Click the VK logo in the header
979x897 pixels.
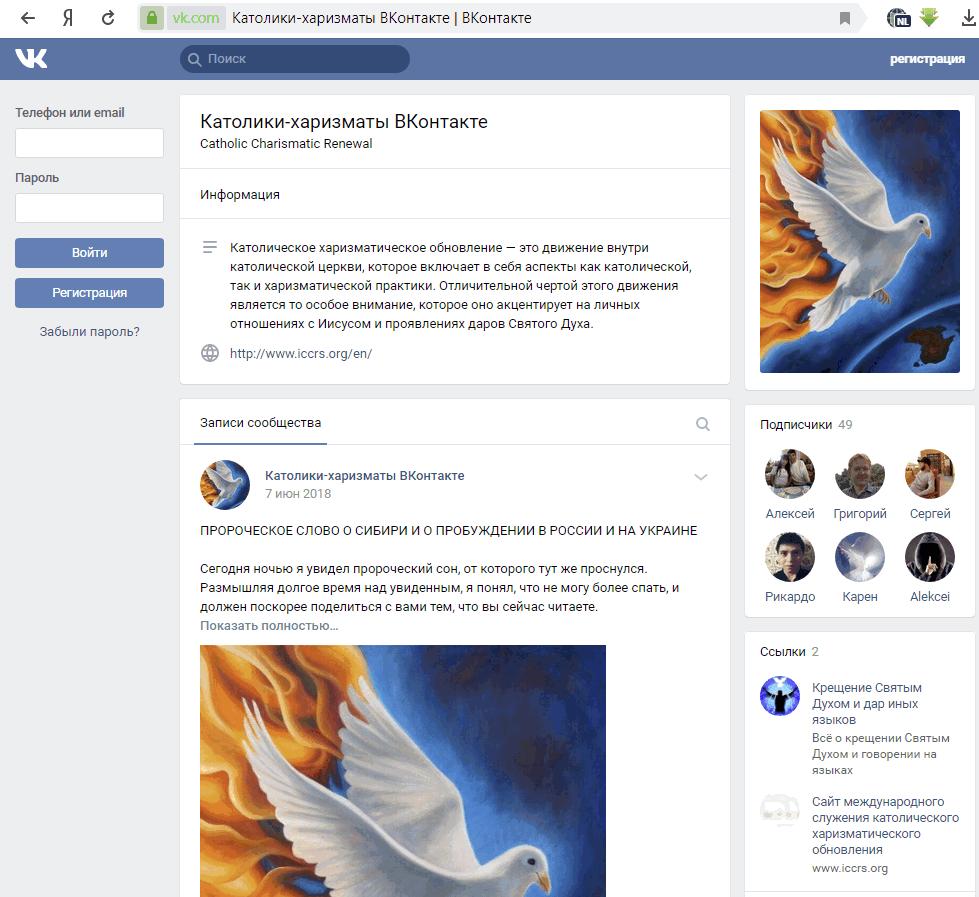pos(31,59)
